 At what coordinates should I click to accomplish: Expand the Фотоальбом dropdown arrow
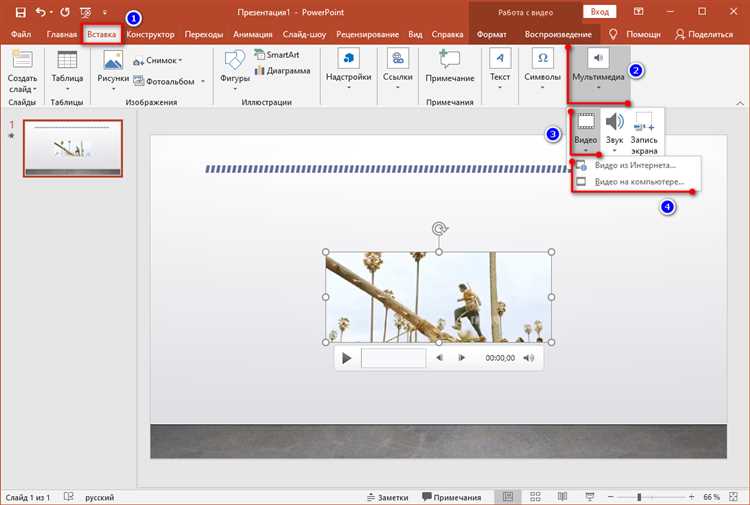(203, 81)
